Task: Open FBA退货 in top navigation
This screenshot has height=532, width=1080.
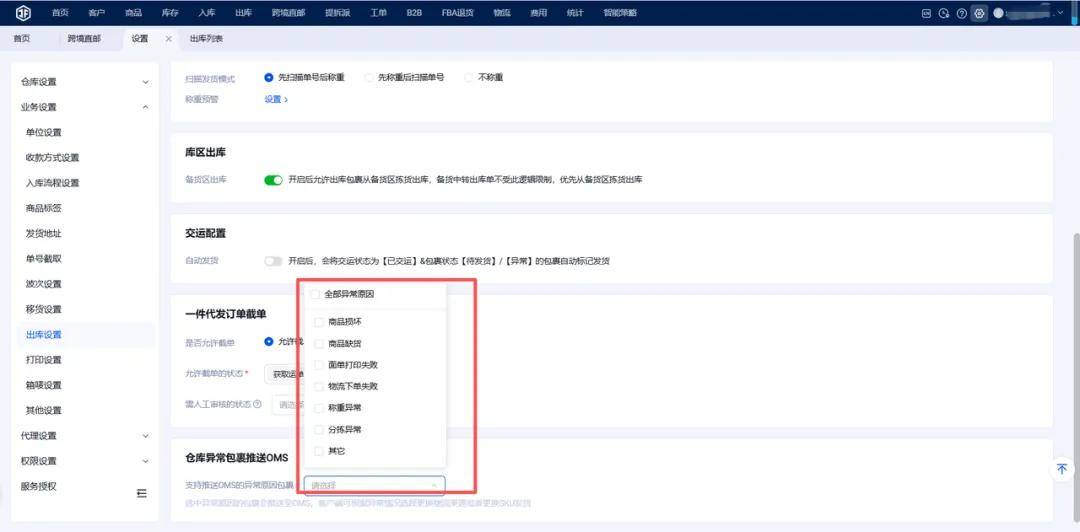Action: point(458,13)
